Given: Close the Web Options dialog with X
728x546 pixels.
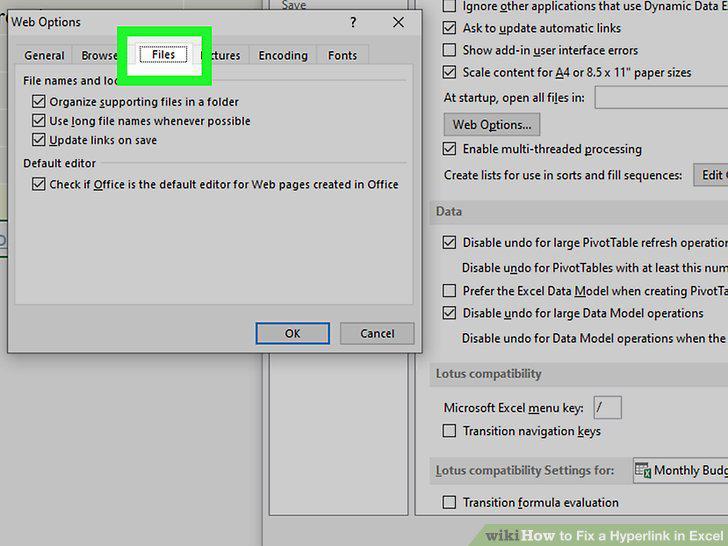Looking at the screenshot, I should pyautogui.click(x=398, y=22).
